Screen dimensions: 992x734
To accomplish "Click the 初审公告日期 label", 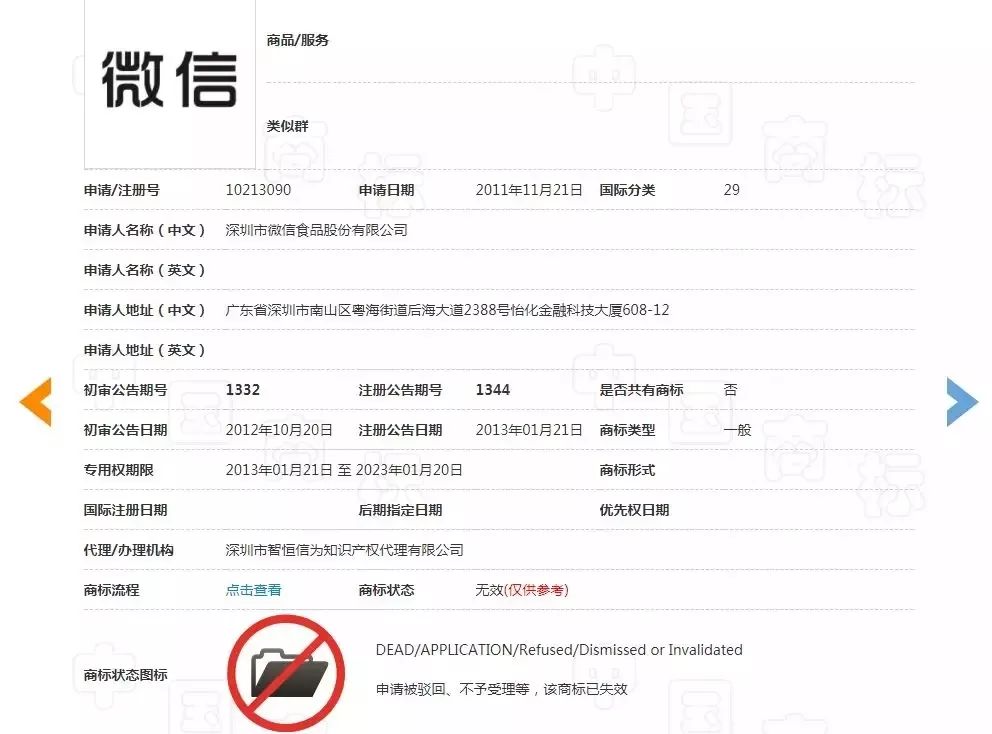I will click(x=125, y=430).
